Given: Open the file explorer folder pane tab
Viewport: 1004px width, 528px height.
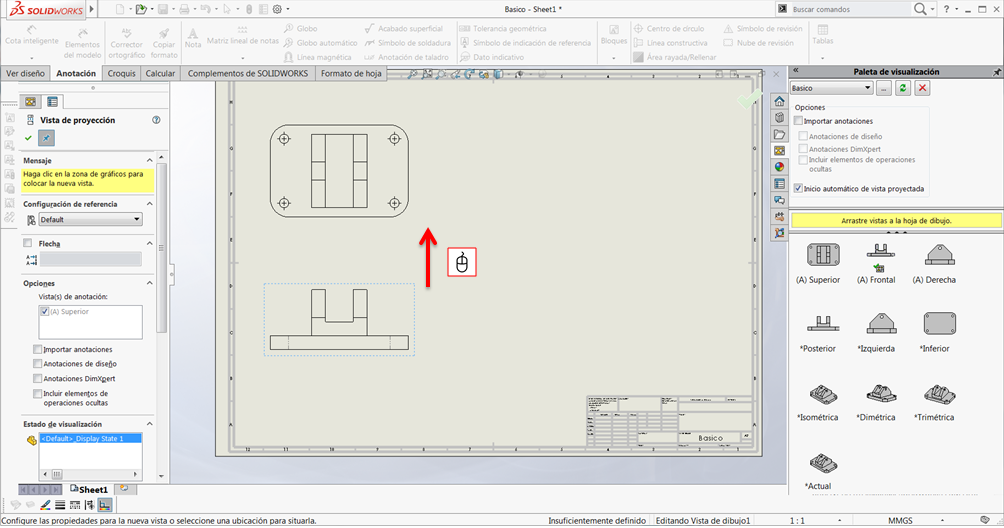Looking at the screenshot, I should pyautogui.click(x=780, y=134).
